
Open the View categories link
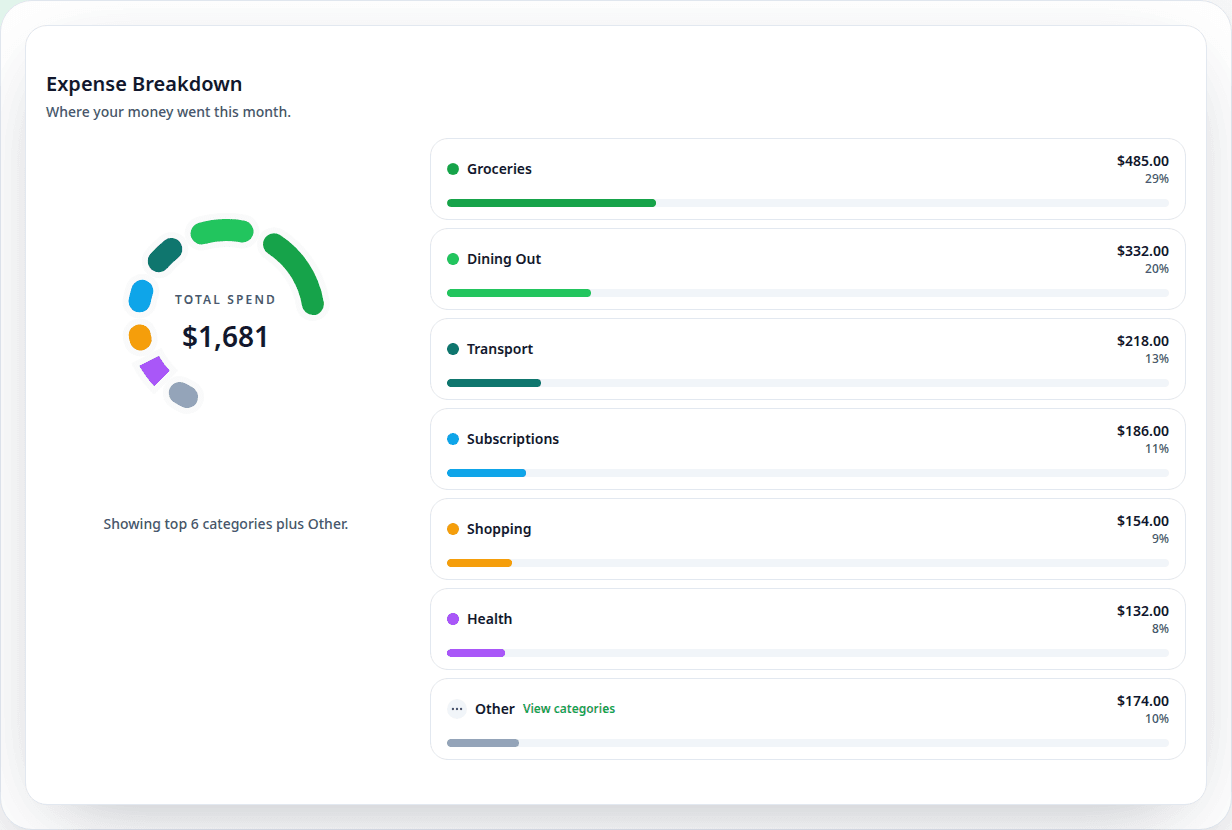coord(569,709)
